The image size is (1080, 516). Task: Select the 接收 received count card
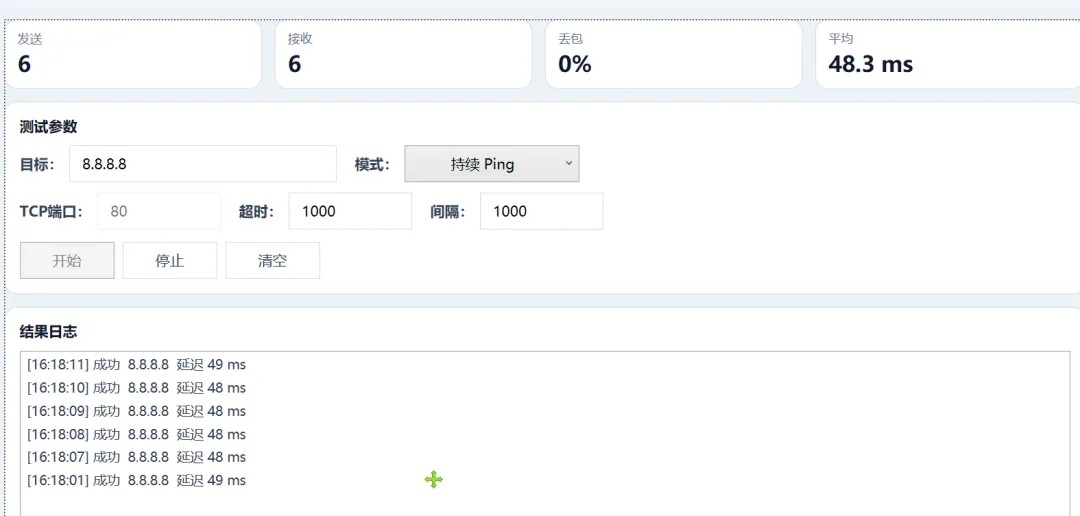point(403,54)
